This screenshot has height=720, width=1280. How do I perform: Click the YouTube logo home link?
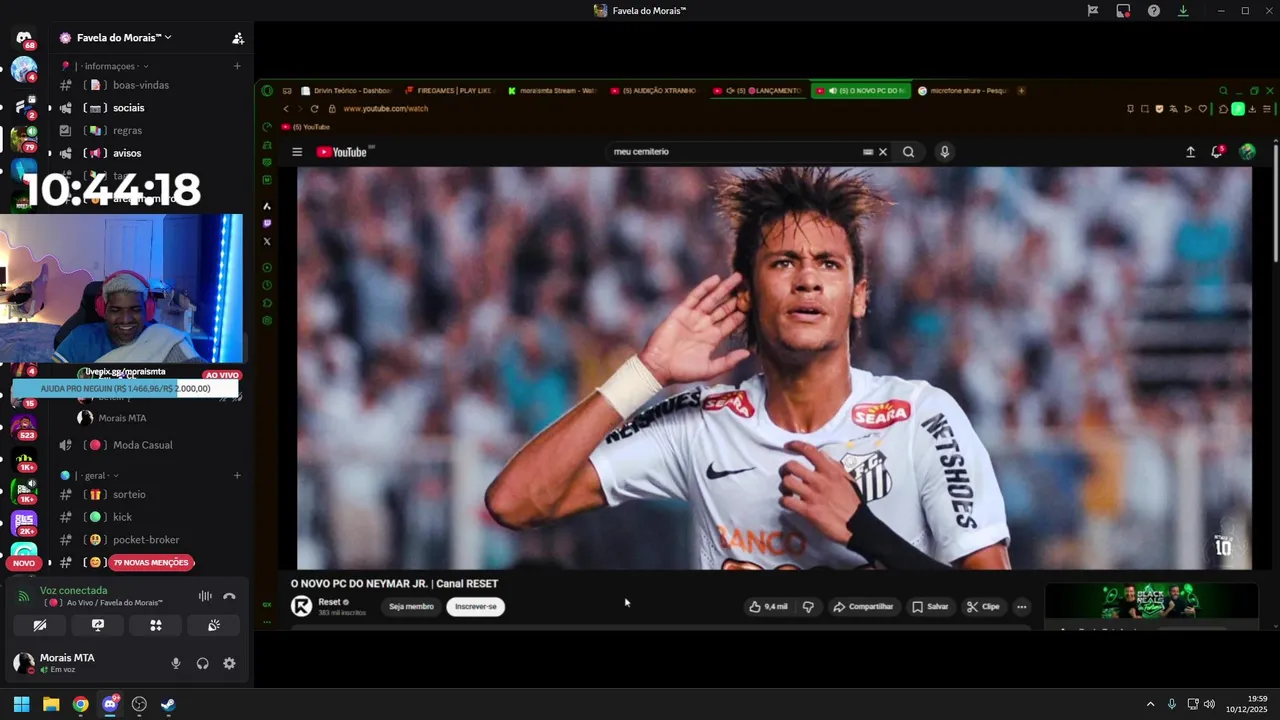point(343,152)
